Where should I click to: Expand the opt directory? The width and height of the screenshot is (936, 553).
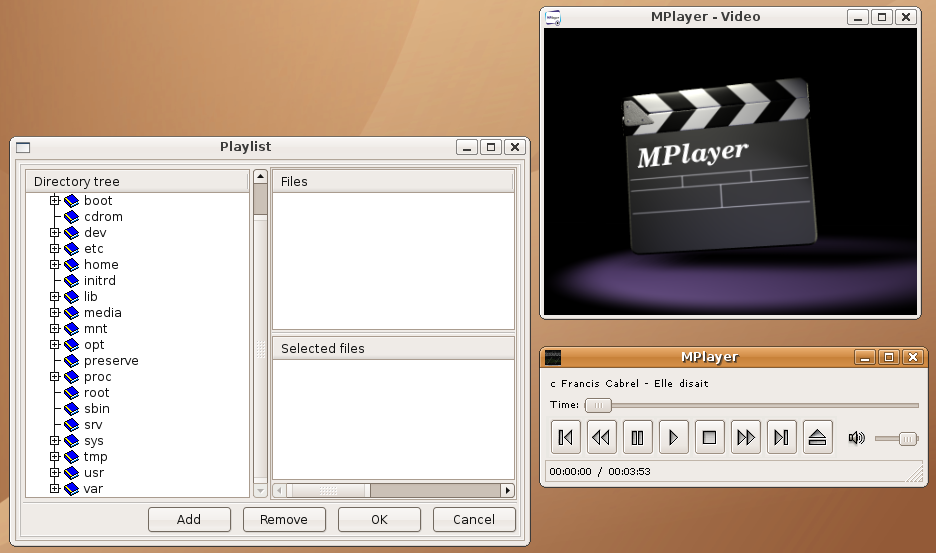tap(54, 345)
